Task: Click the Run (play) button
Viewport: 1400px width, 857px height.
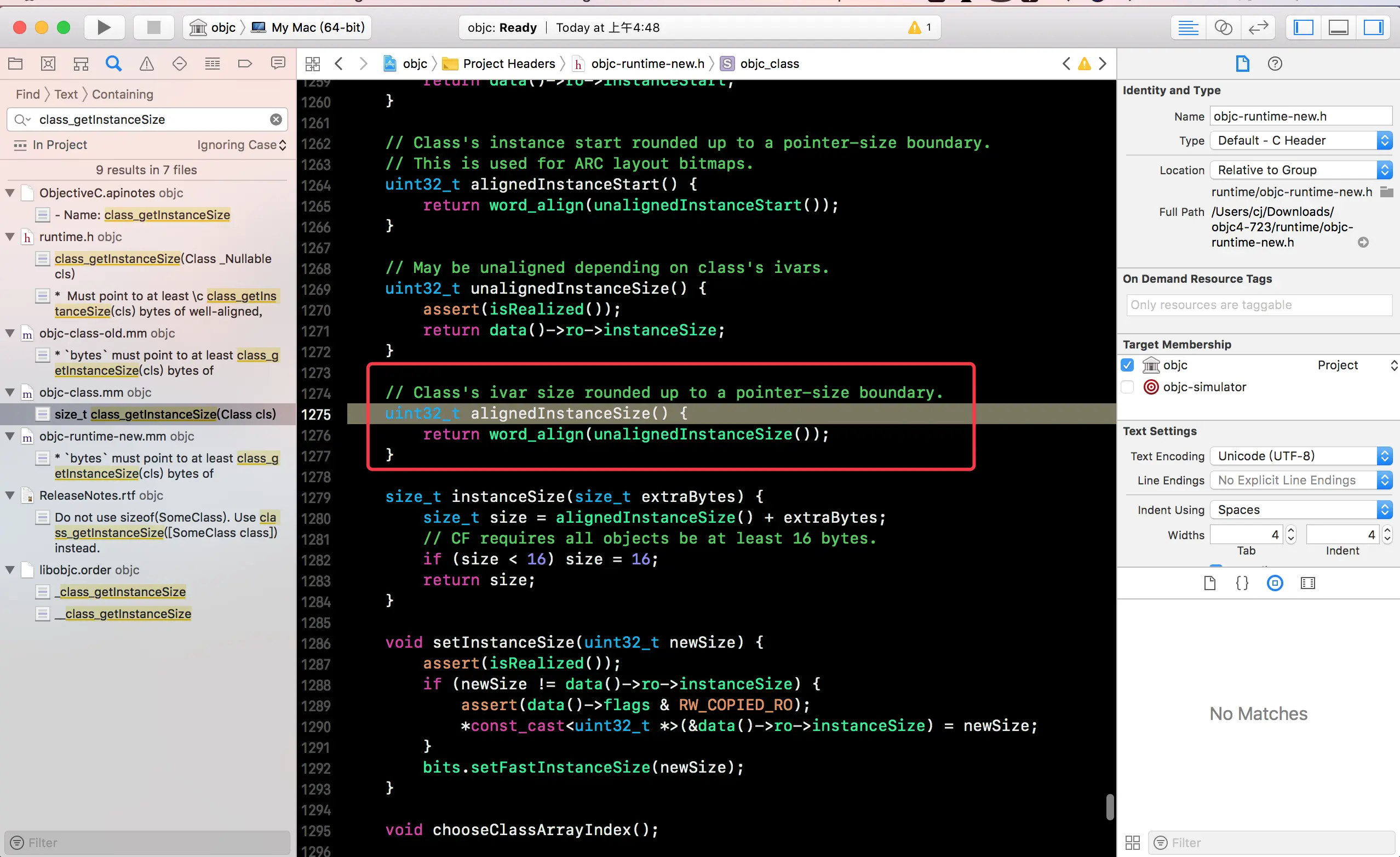Action: [x=104, y=27]
